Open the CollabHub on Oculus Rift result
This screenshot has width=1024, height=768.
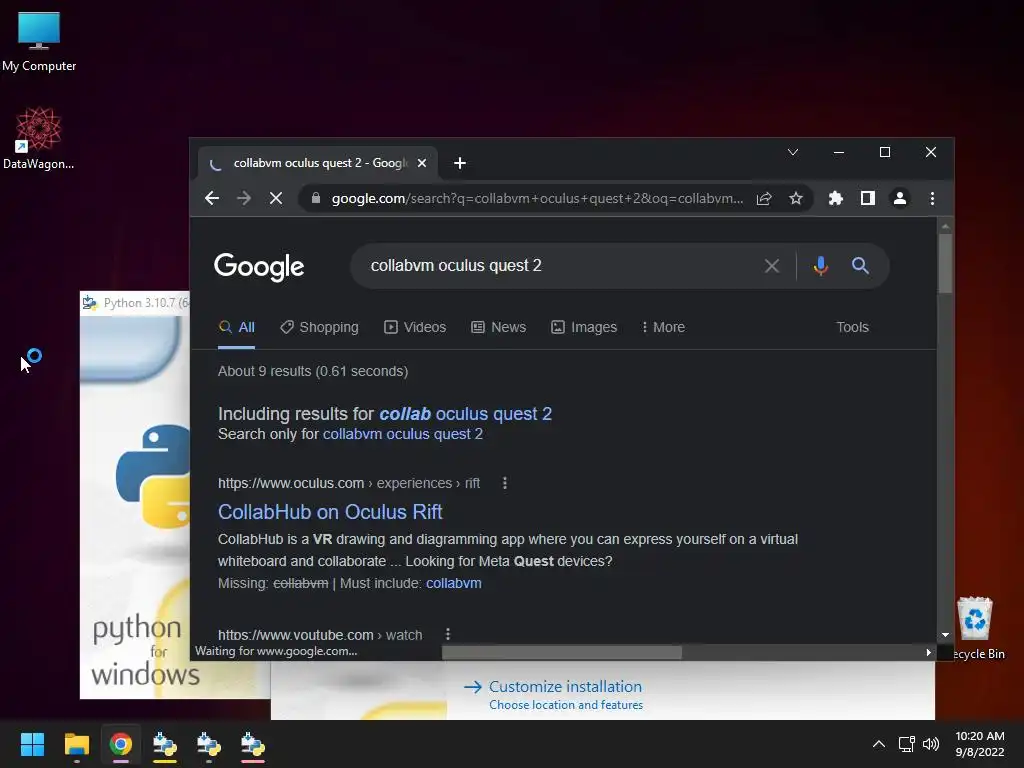(x=330, y=512)
